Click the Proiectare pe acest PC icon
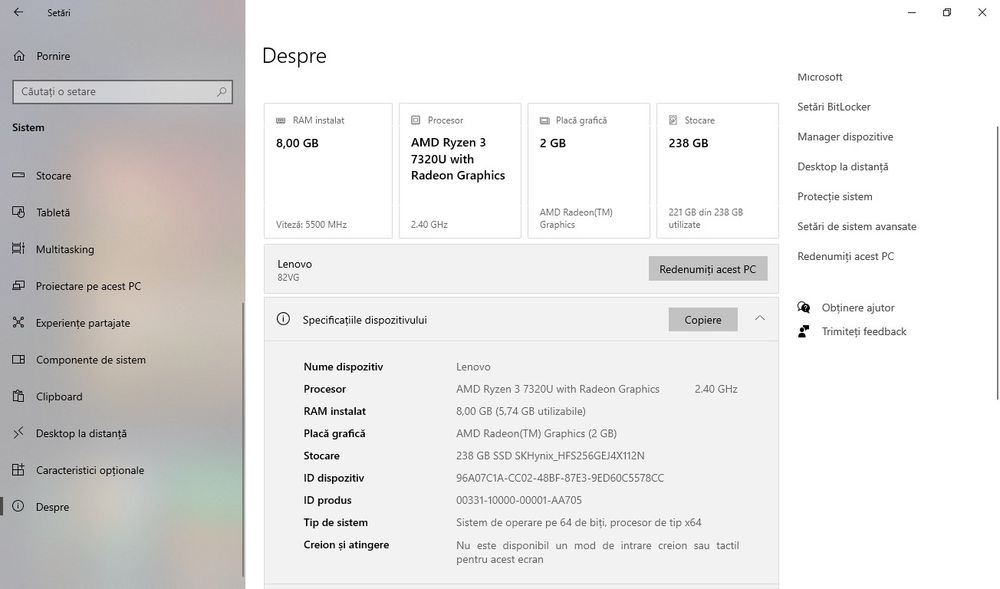This screenshot has width=1000, height=589. pyautogui.click(x=18, y=286)
